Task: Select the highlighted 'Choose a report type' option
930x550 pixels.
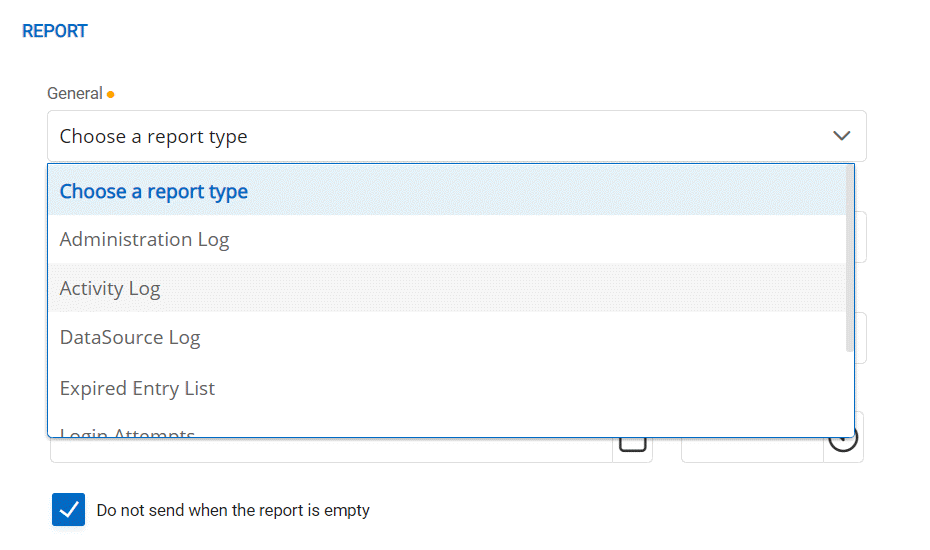Action: pyautogui.click(x=153, y=191)
